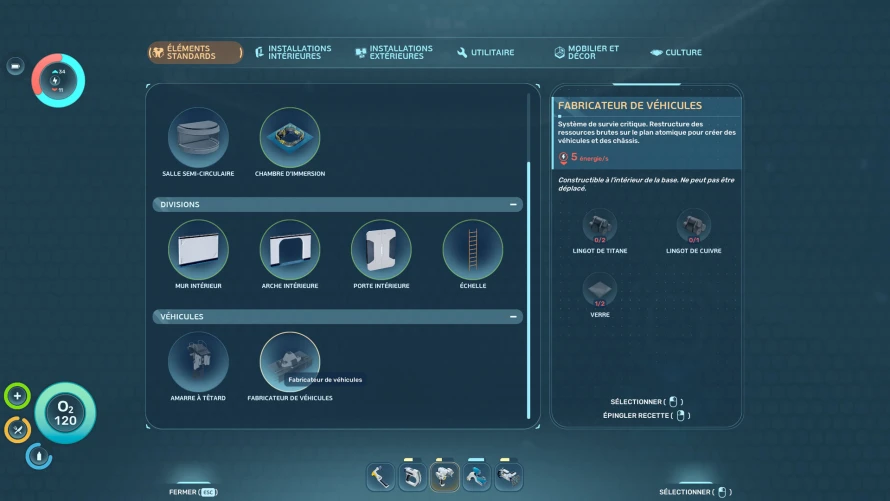Click Sélectionner in the recipe panel
Viewport: 890px width, 501px height.
(x=646, y=402)
